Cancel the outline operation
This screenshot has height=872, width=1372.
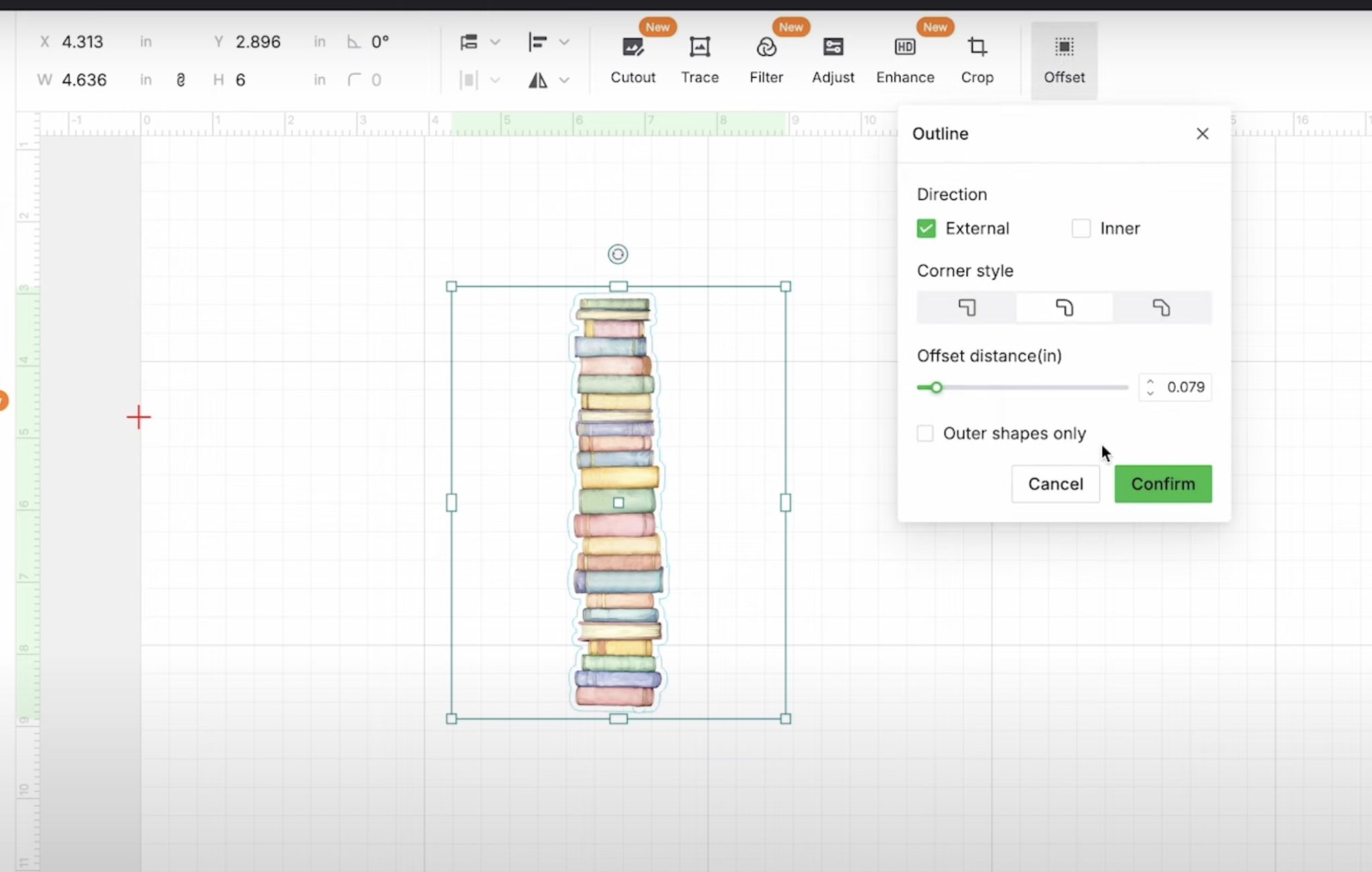pyautogui.click(x=1055, y=483)
